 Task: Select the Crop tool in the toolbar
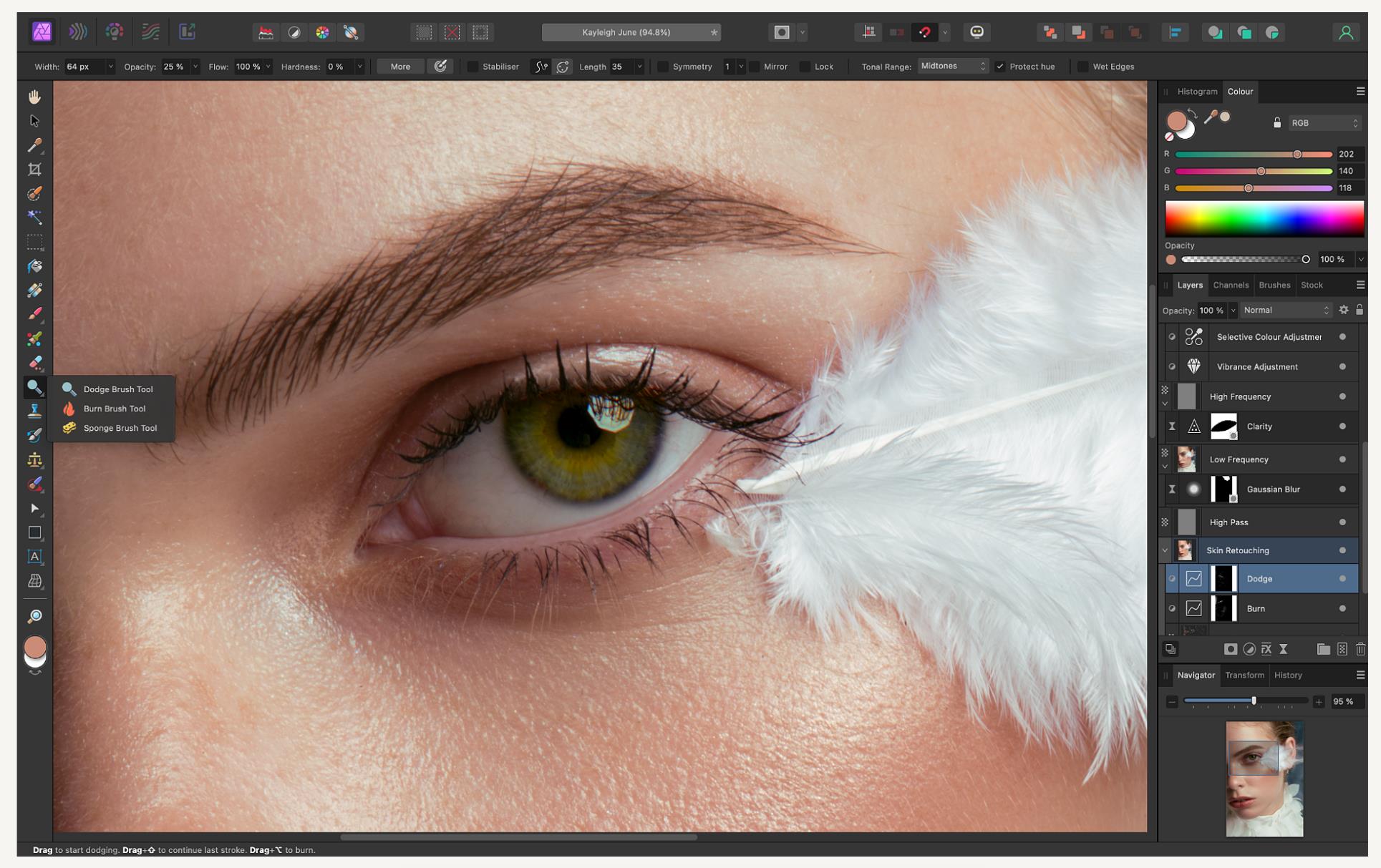pyautogui.click(x=34, y=170)
